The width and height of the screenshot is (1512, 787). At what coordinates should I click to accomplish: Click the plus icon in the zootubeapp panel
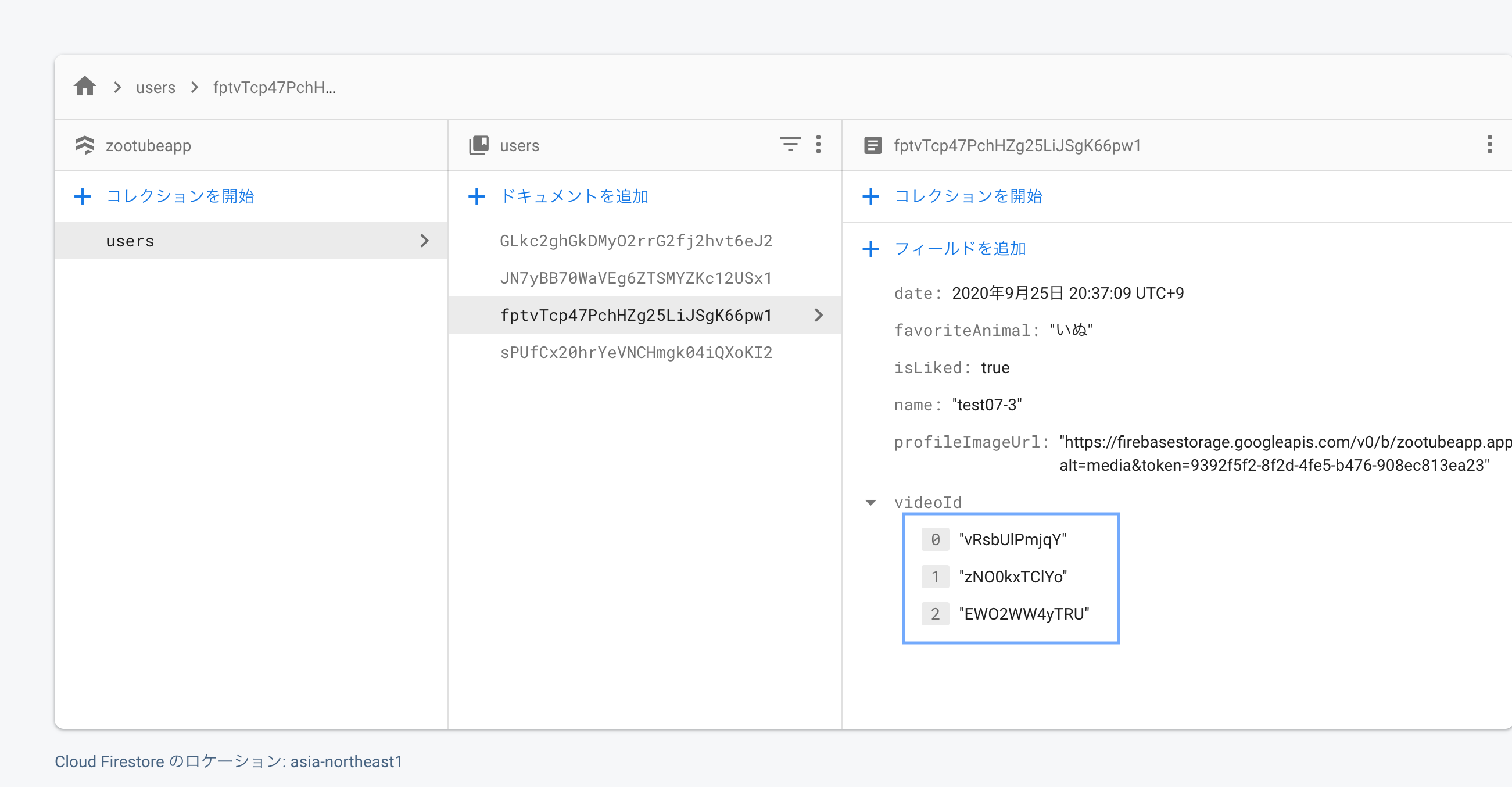[82, 196]
